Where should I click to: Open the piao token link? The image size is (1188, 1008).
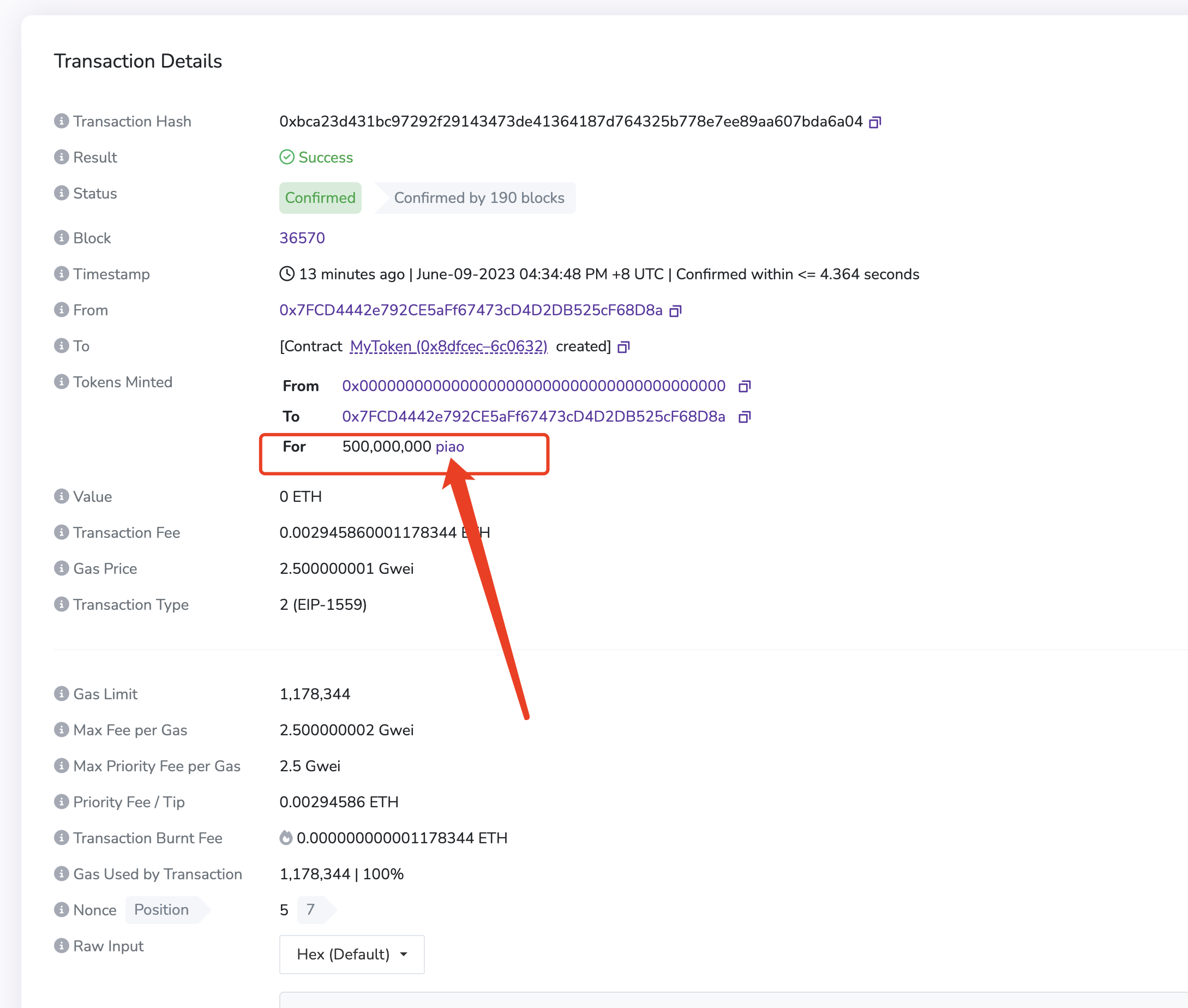449,447
